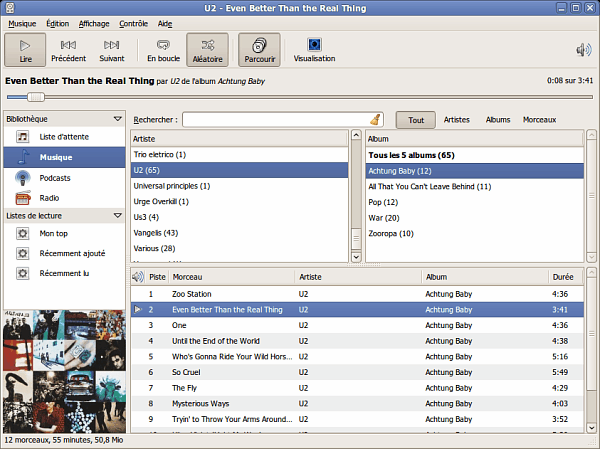Click the Rhythmbox window icon in title bar

tap(10, 8)
